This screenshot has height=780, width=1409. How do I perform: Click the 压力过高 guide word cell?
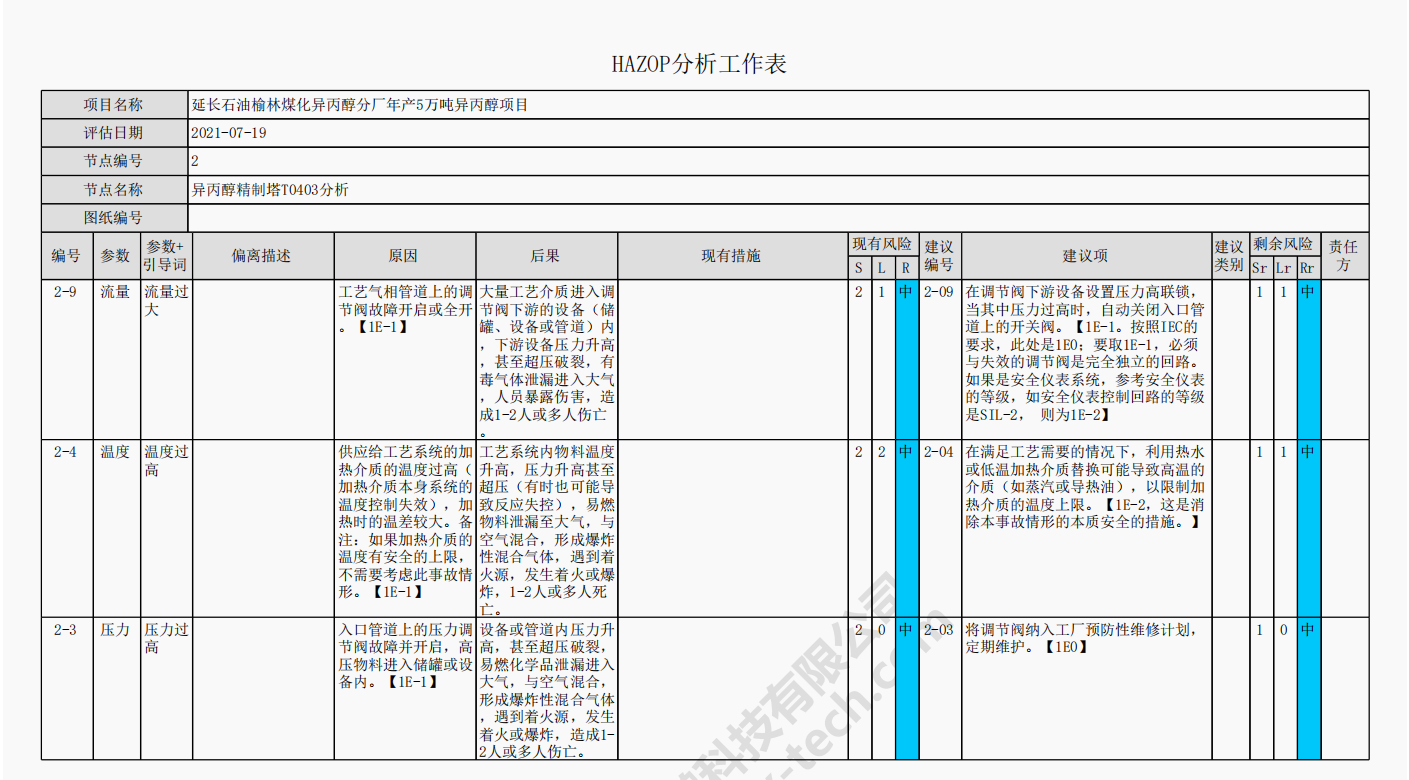(165, 688)
